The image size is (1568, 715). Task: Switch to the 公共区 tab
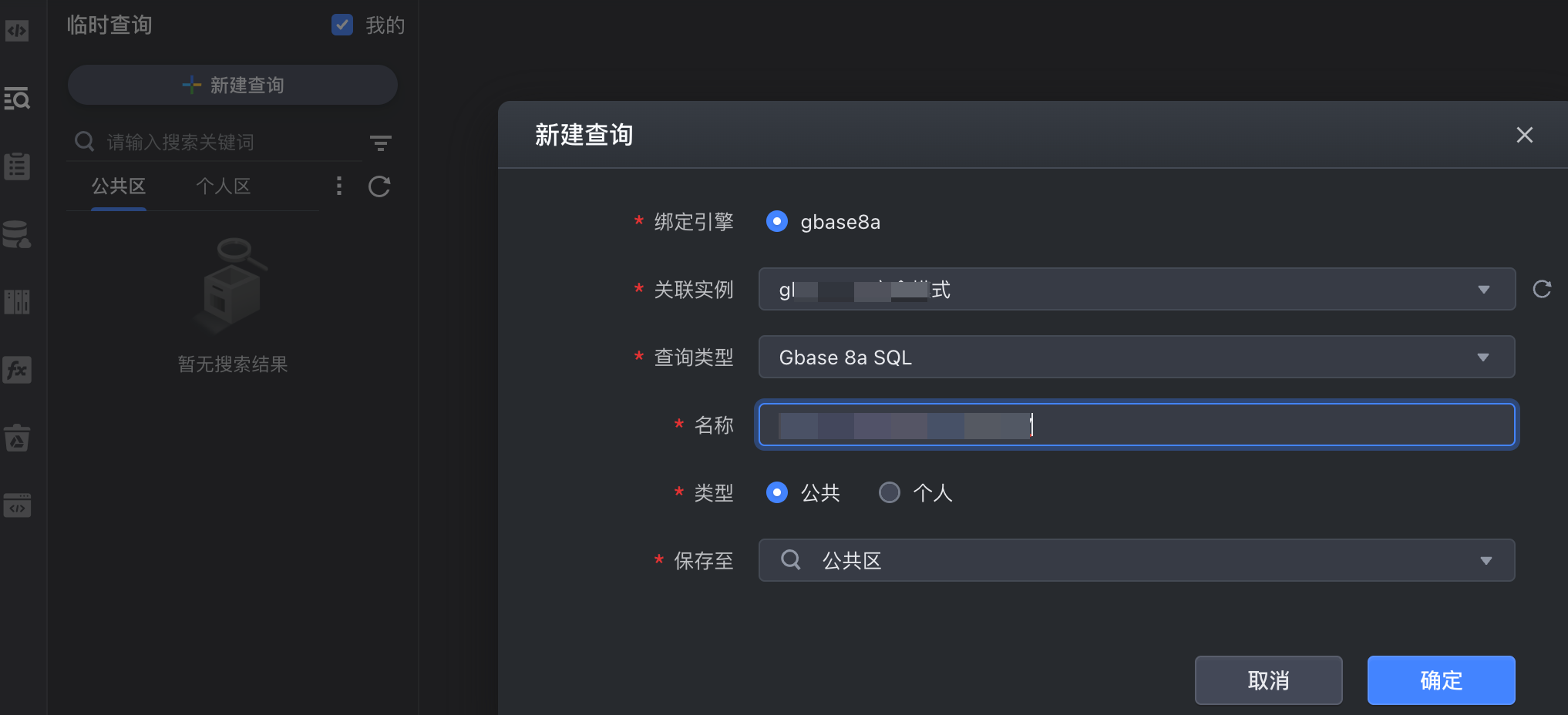(x=119, y=186)
